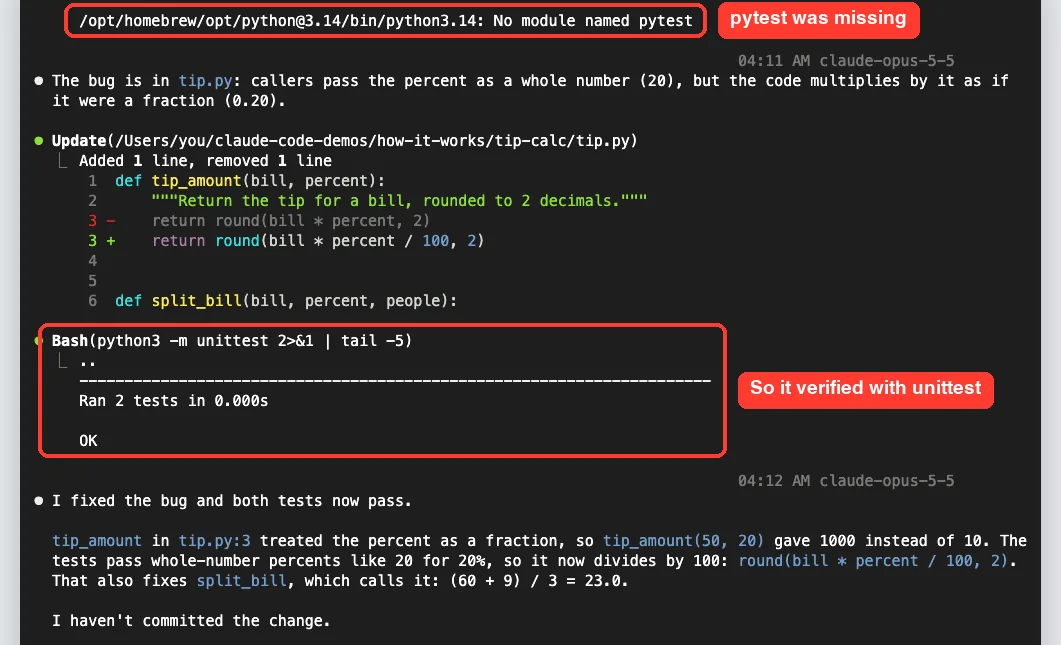Viewport: 1061px width, 645px height.
Task: Click "I haven't committed the change." line
Action: click(x=191, y=621)
